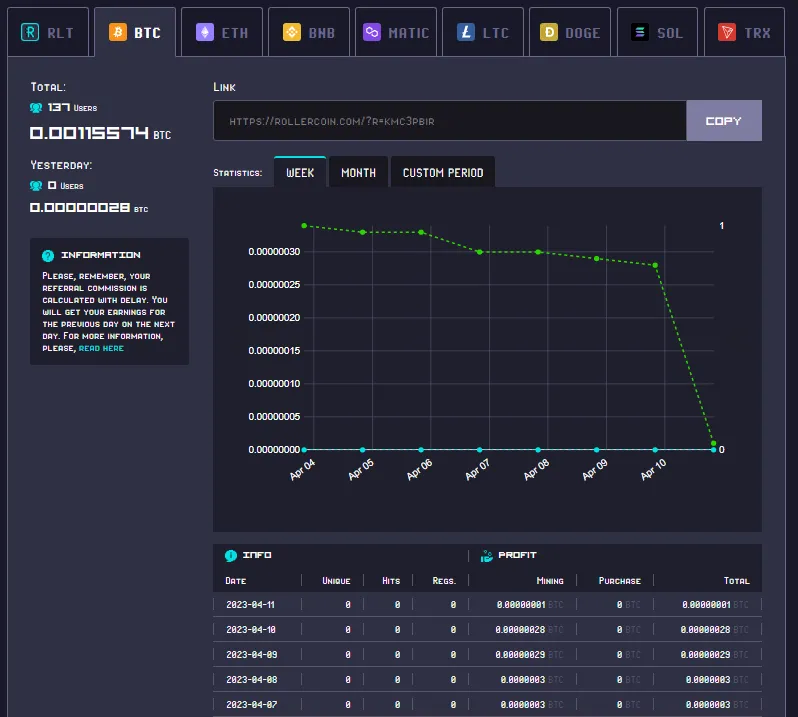This screenshot has width=798, height=717.
Task: Select the 2023-04-10 date cell
Action: (x=251, y=629)
